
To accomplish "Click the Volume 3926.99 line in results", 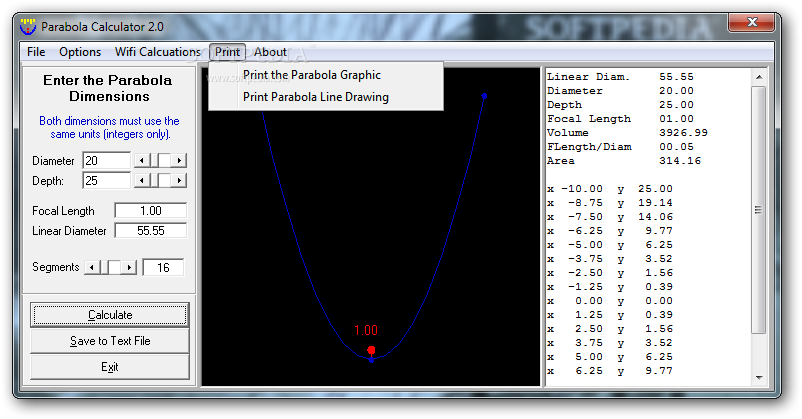I will 628,133.
